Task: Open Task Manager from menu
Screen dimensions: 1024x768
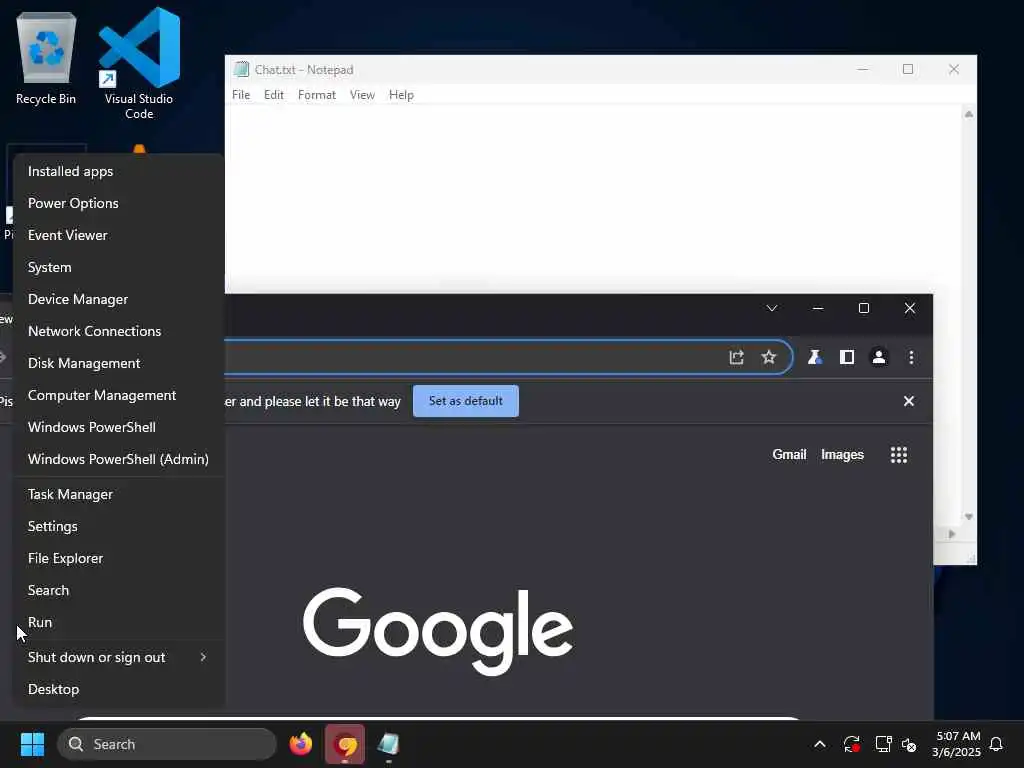Action: click(119, 494)
